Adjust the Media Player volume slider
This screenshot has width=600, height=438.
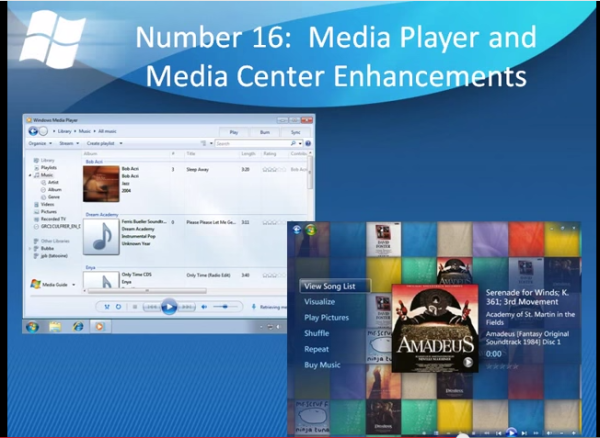point(226,306)
